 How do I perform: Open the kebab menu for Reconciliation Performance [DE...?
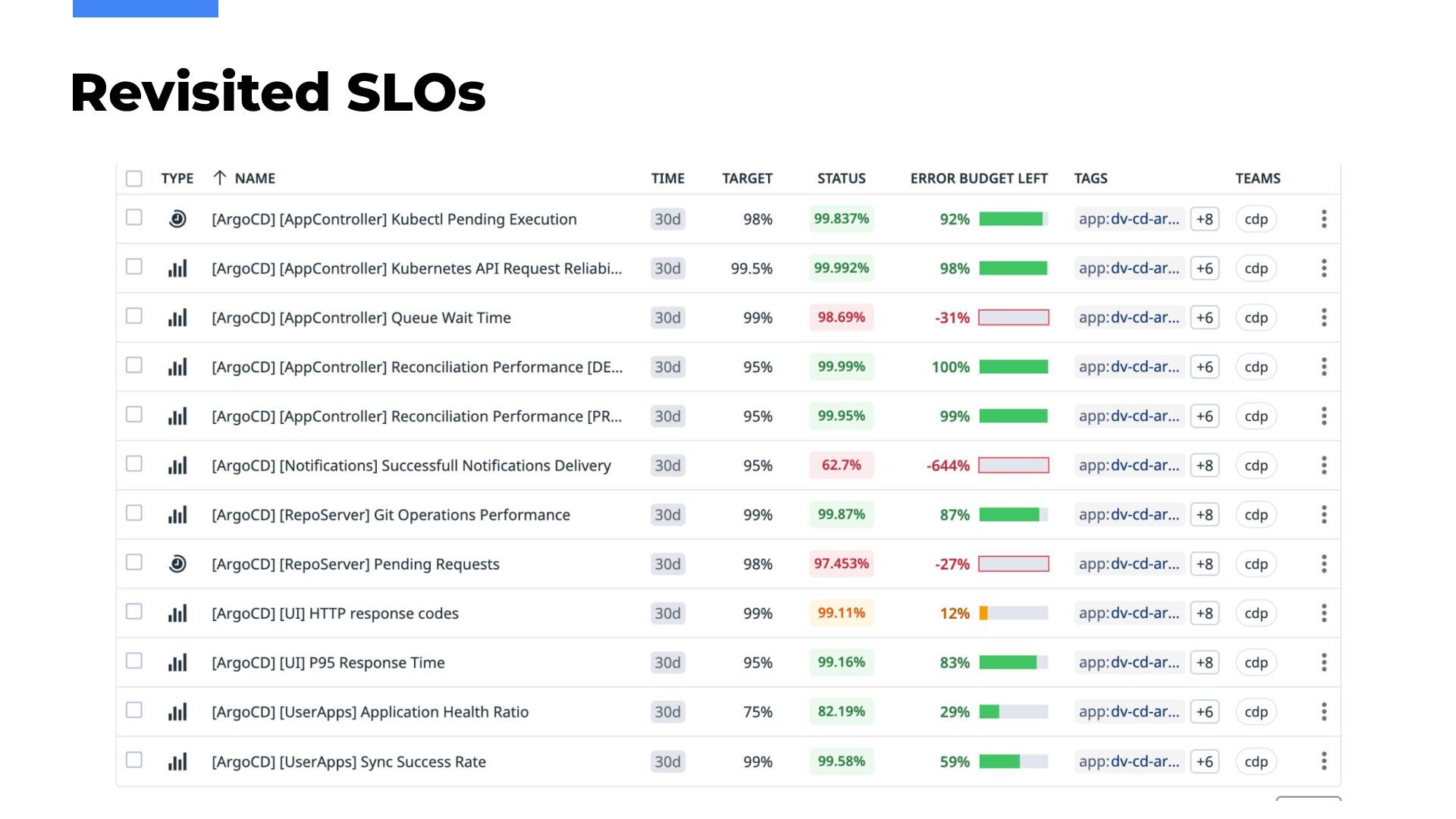coord(1324,367)
